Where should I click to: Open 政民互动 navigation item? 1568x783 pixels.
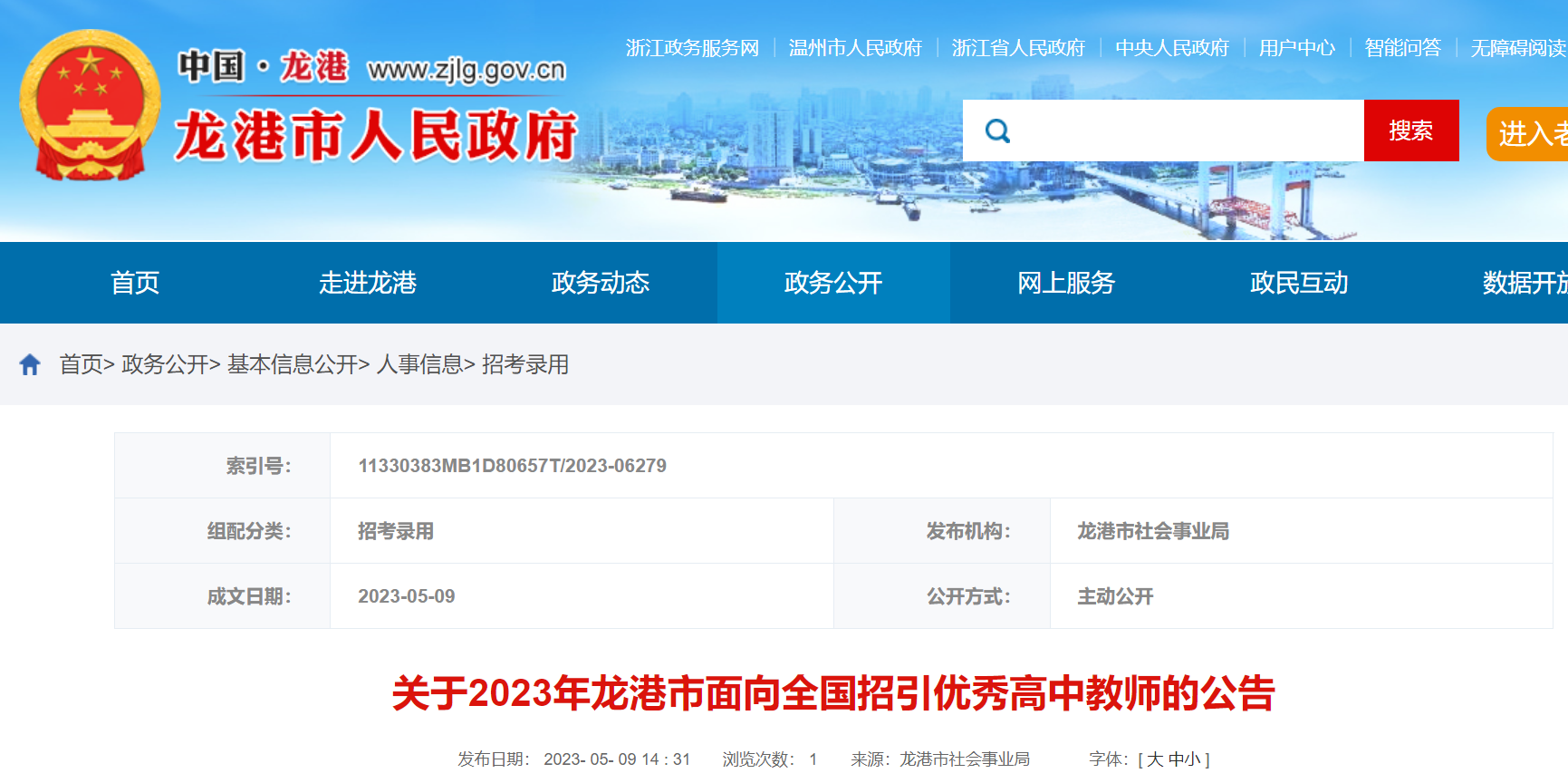[x=1299, y=283]
